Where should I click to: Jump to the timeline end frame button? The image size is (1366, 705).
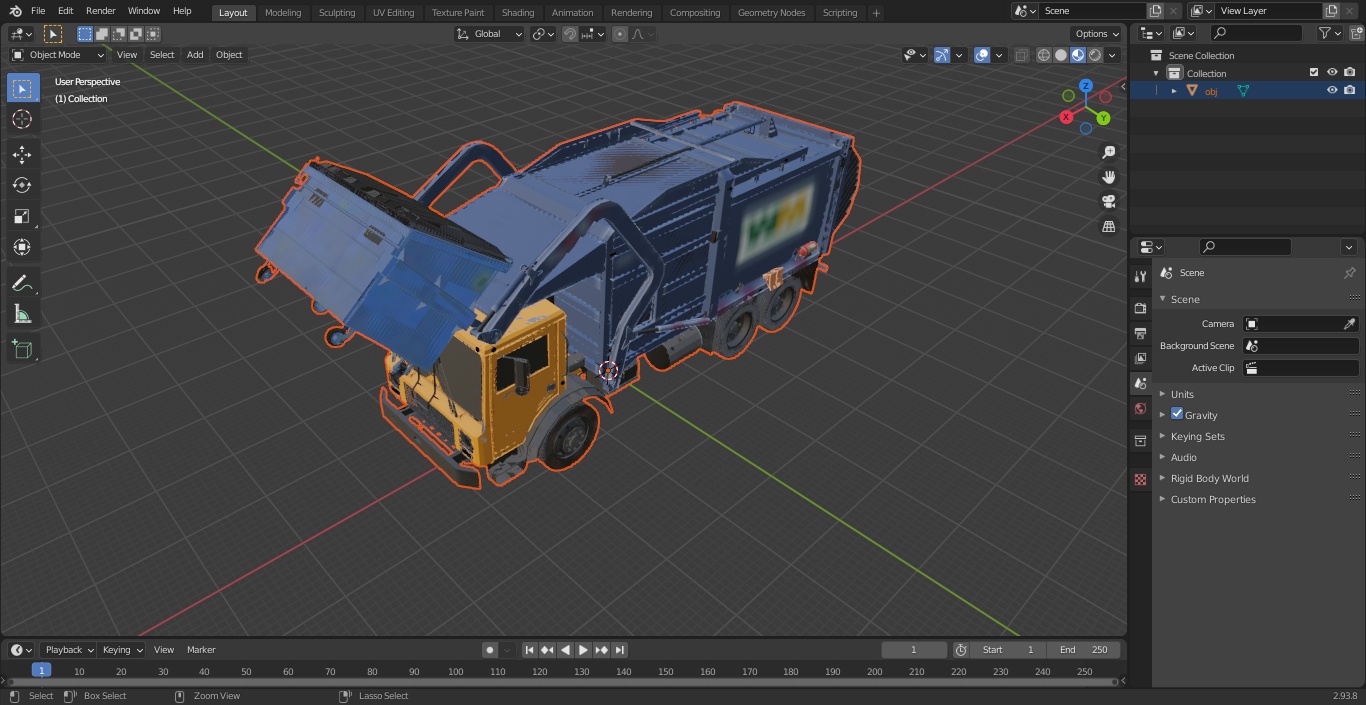tap(619, 650)
